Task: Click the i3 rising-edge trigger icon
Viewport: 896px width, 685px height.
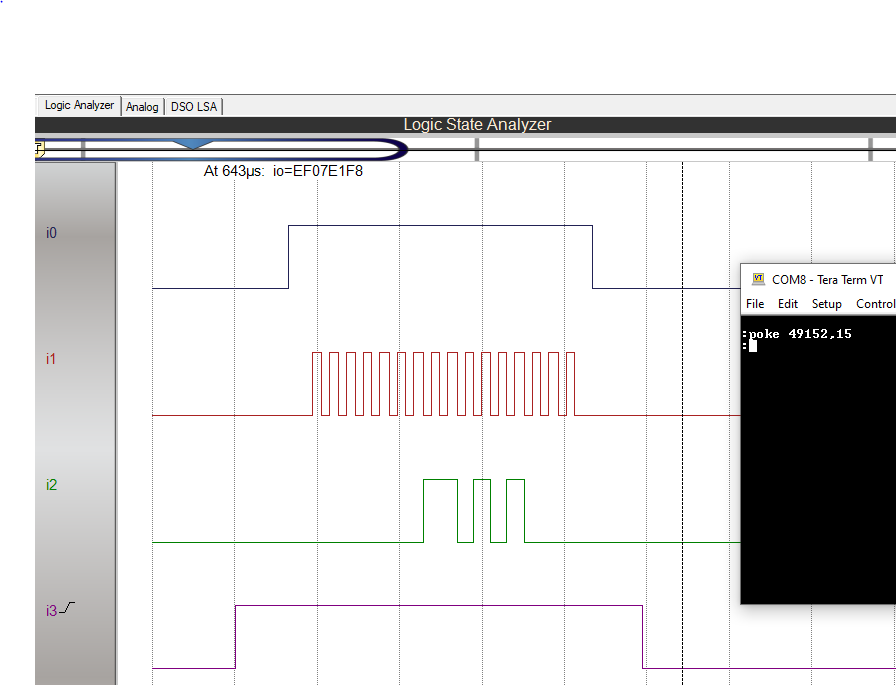Action: (67, 608)
